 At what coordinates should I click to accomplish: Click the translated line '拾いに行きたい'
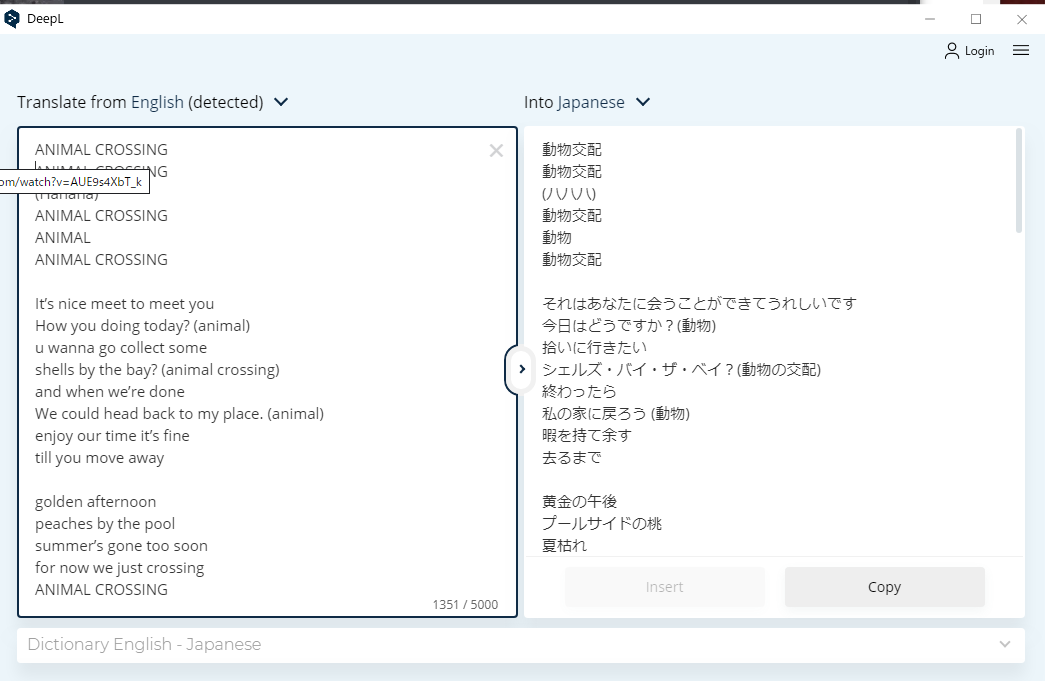click(594, 348)
